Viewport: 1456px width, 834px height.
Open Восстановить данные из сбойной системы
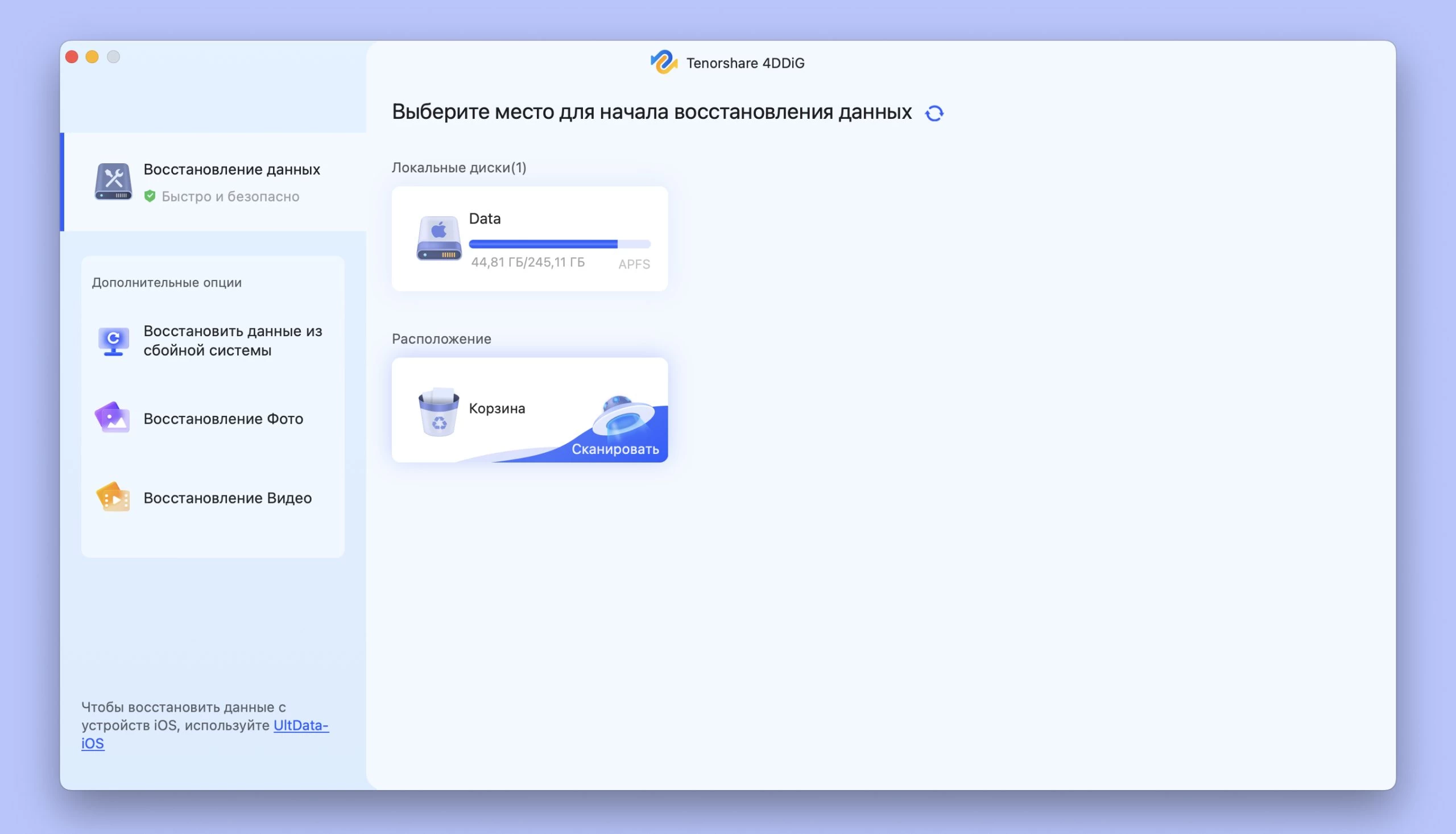pos(233,341)
